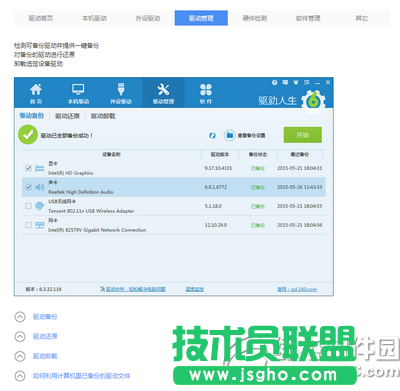Image resolution: width=400 pixels, height=391 pixels.
Task: Open the 驱动诊所 link in the status bar
Action: tap(136, 289)
